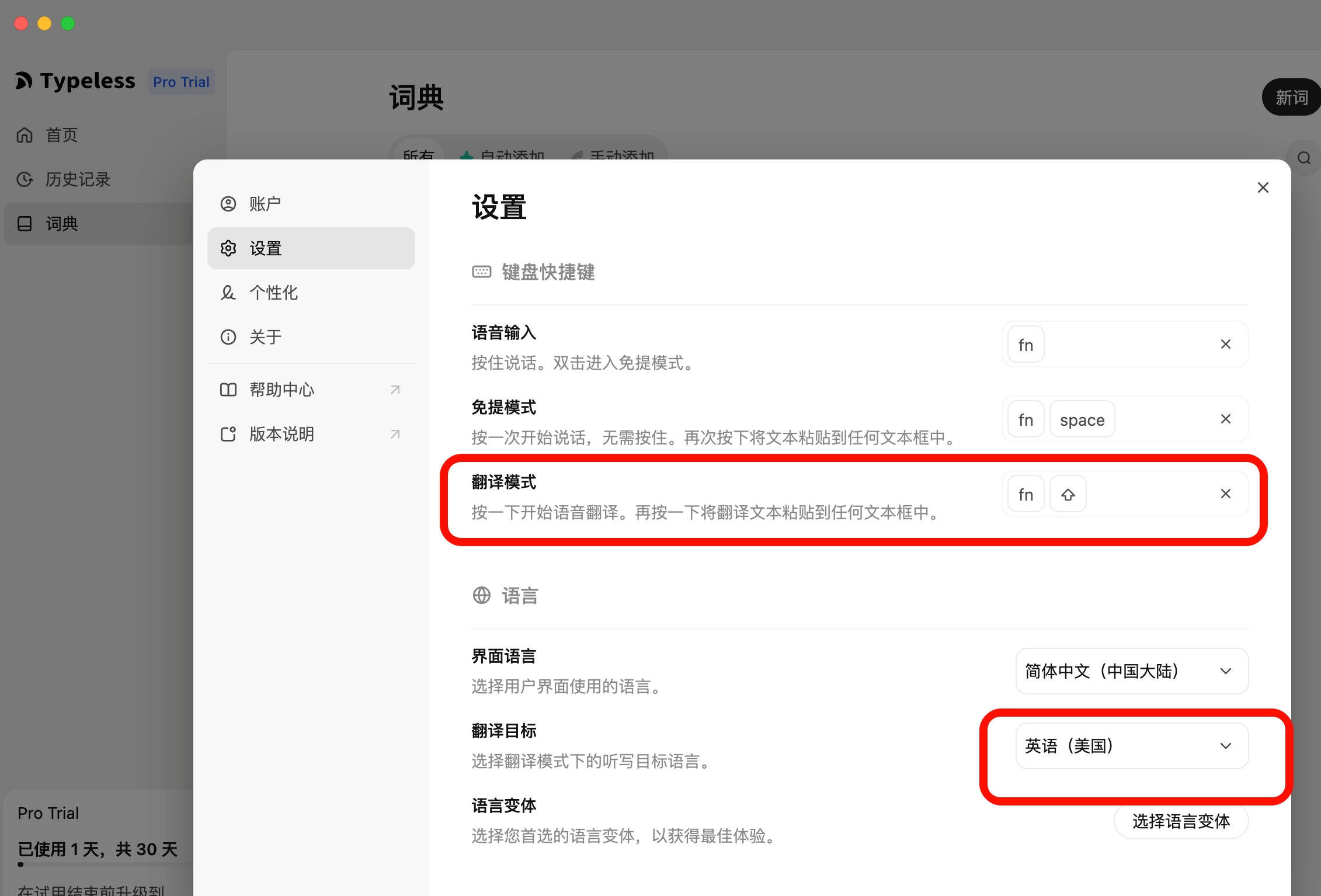Viewport: 1321px width, 896px height.
Task: Click the 新词 button
Action: 1291,98
